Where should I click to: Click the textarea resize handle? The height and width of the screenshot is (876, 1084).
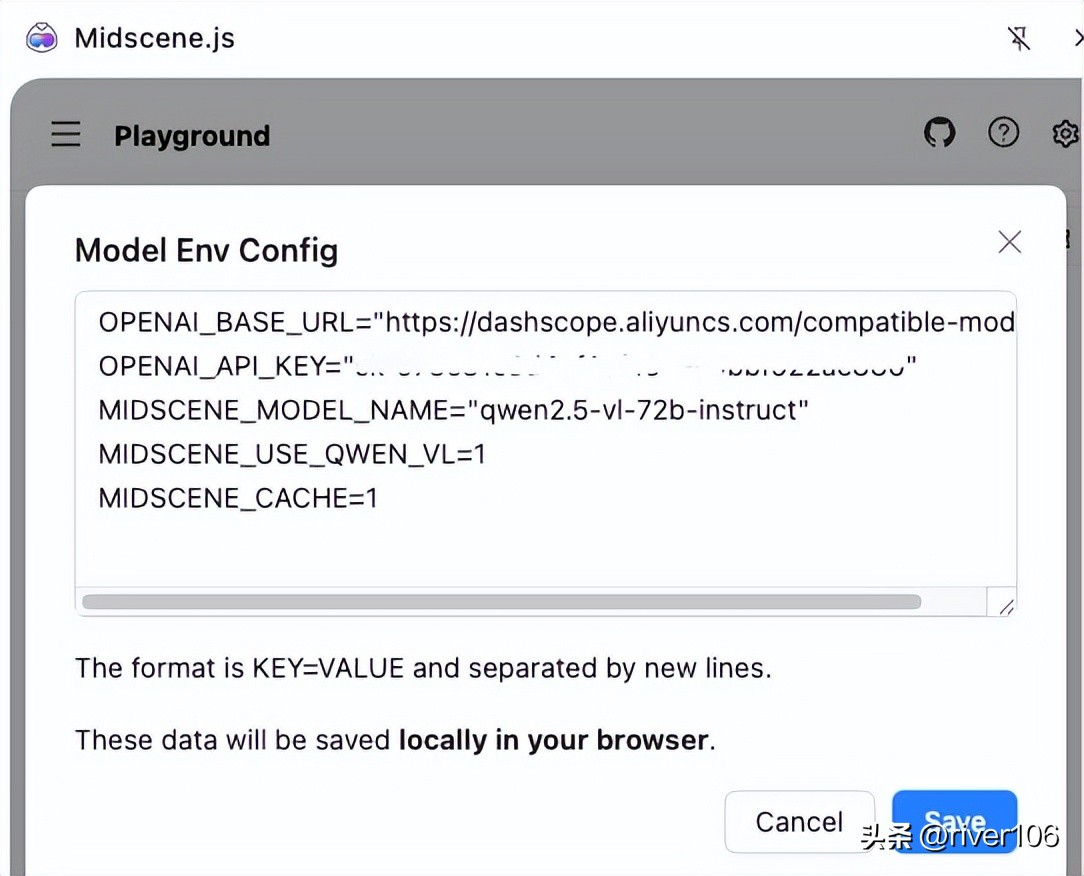[1005, 605]
